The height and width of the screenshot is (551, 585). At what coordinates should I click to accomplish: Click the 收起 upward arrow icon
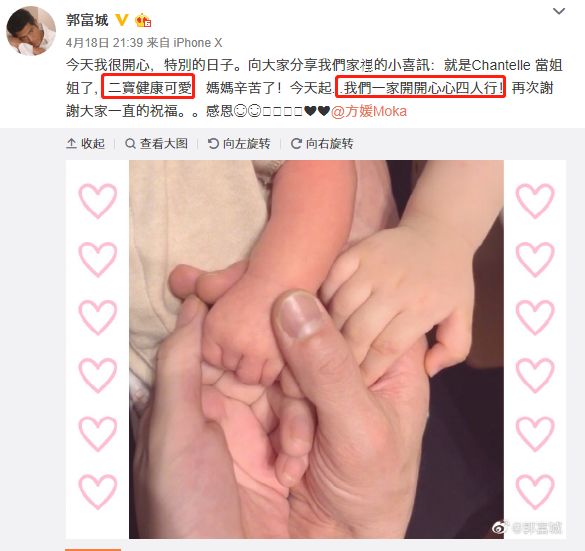pyautogui.click(x=71, y=144)
